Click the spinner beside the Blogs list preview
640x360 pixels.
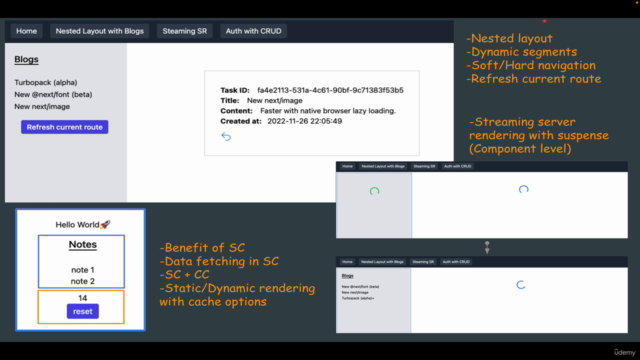tap(520, 285)
